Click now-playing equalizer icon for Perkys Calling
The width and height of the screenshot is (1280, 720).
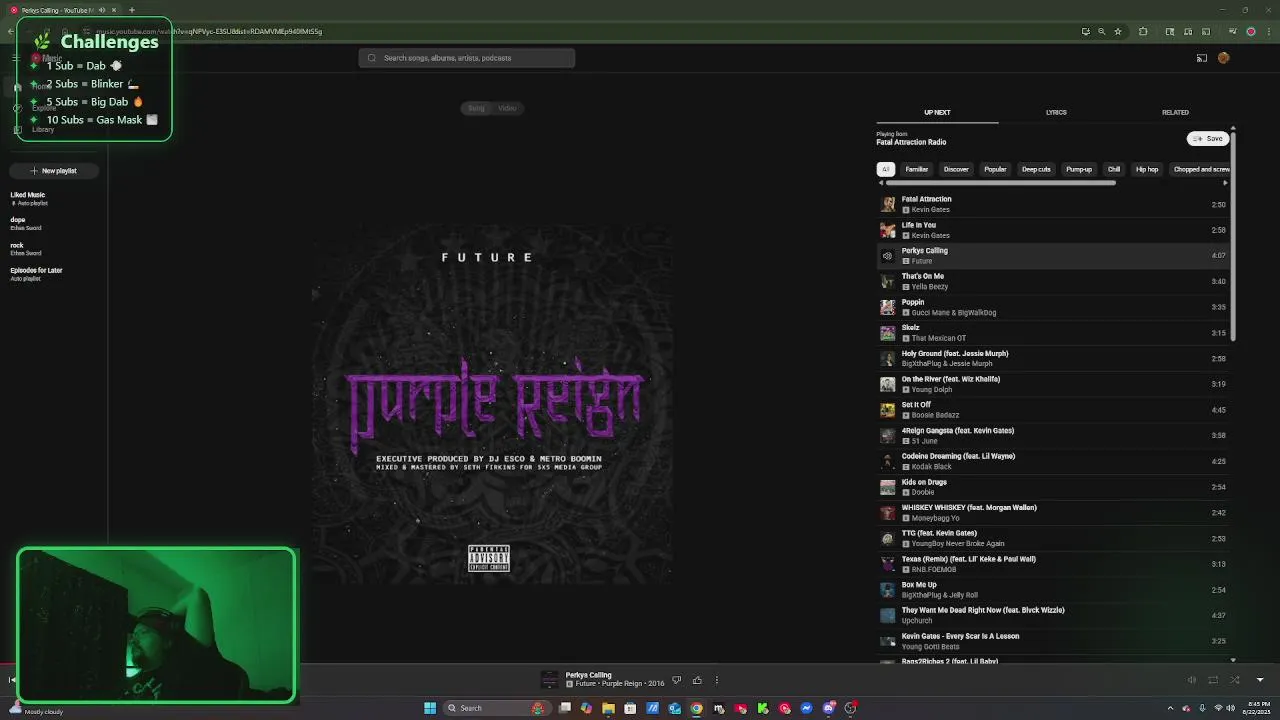[887, 256]
